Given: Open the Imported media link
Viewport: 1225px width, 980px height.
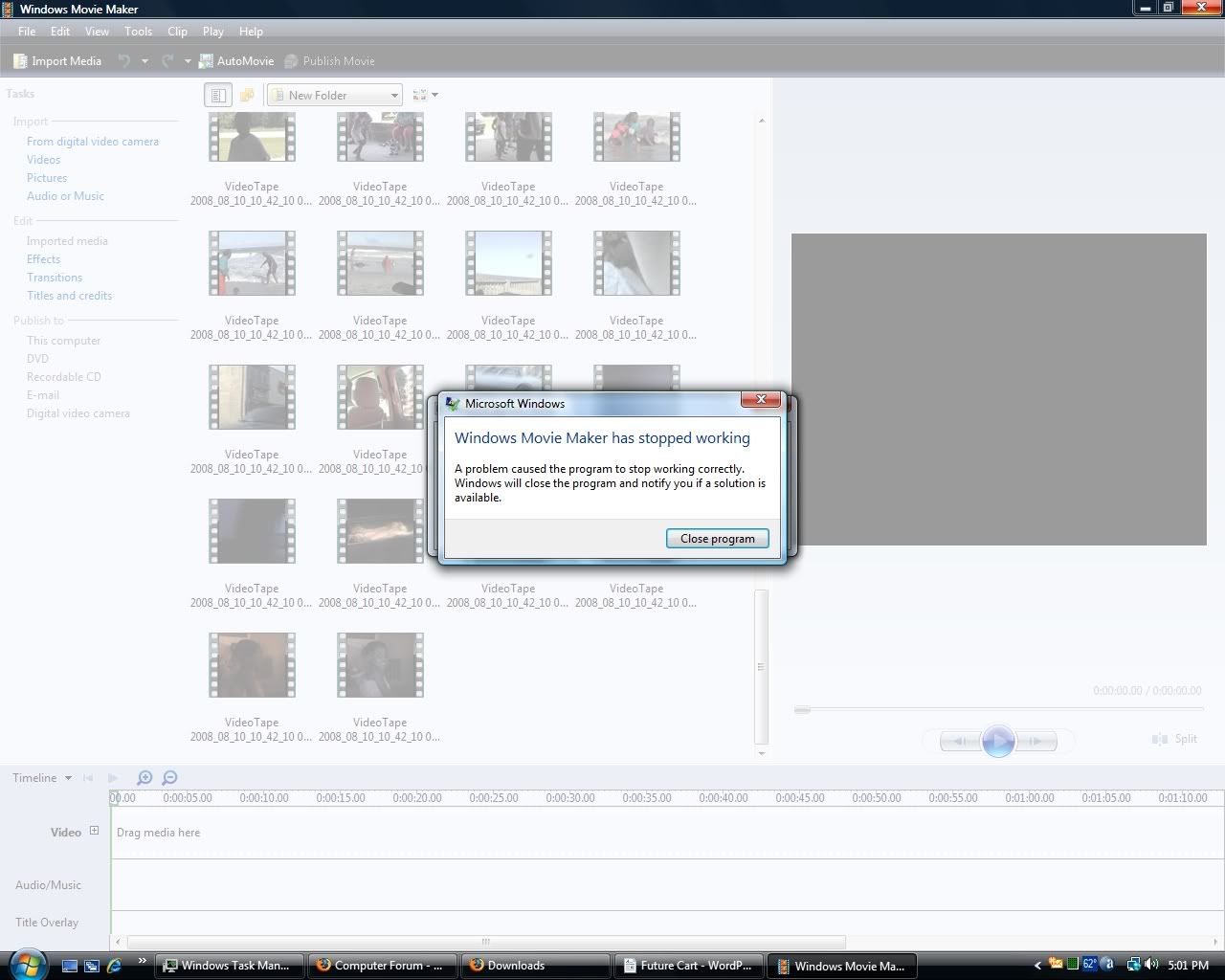Looking at the screenshot, I should click(x=67, y=241).
